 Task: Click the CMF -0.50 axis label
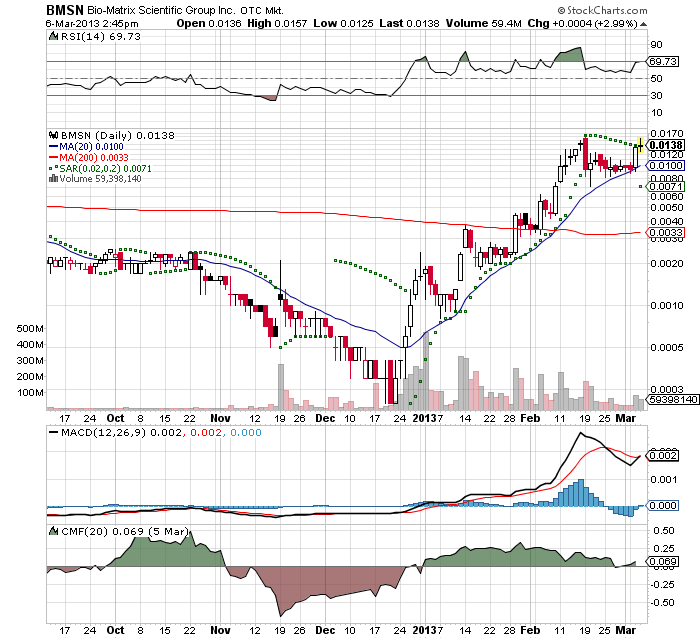(x=663, y=603)
